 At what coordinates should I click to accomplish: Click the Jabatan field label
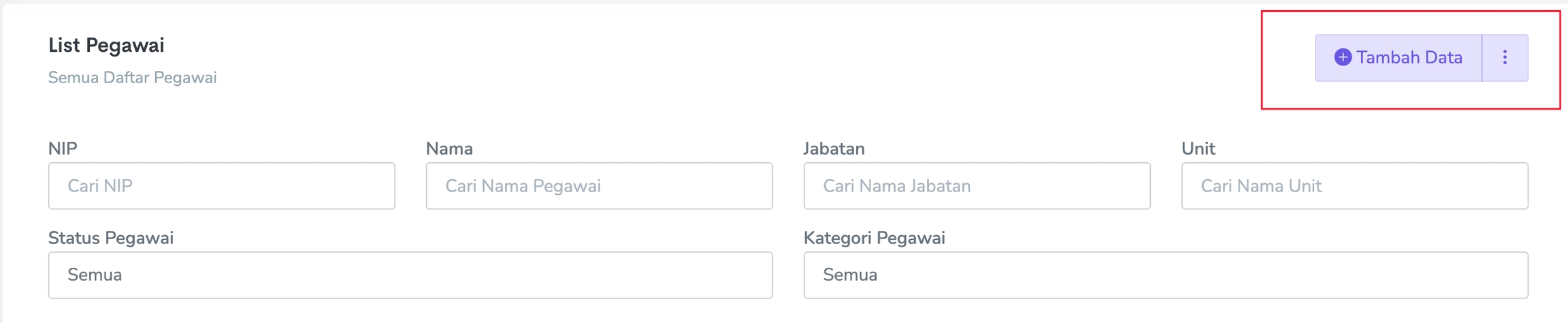(x=834, y=149)
